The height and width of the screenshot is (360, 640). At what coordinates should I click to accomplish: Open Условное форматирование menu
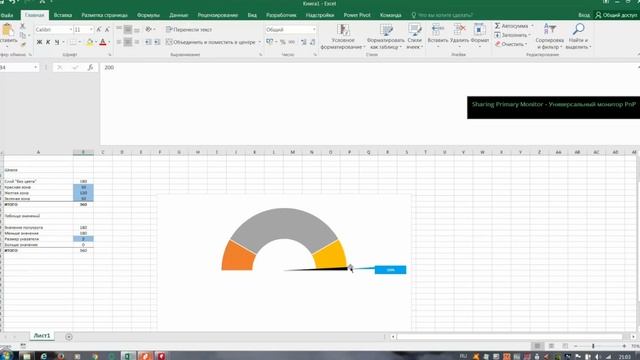click(x=343, y=37)
